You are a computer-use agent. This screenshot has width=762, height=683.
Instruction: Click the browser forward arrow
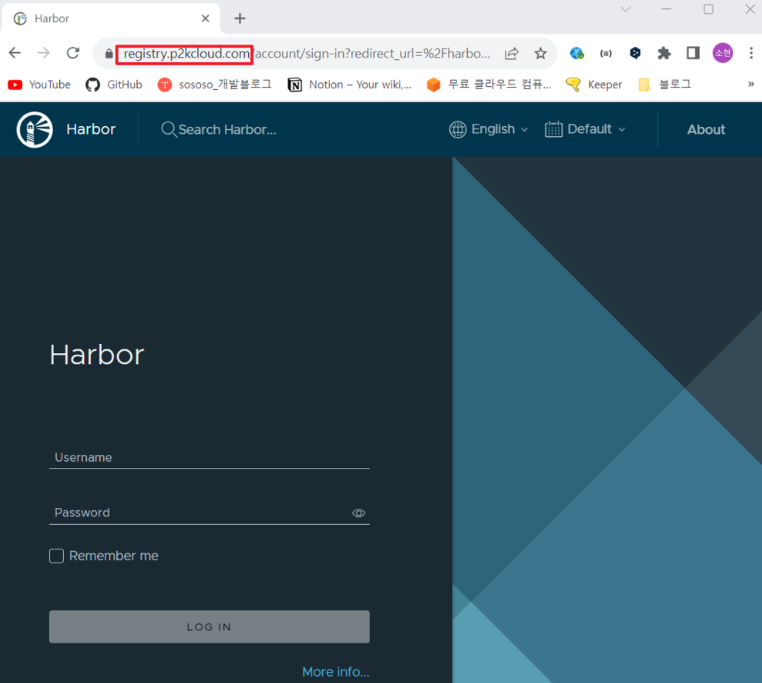tap(44, 53)
